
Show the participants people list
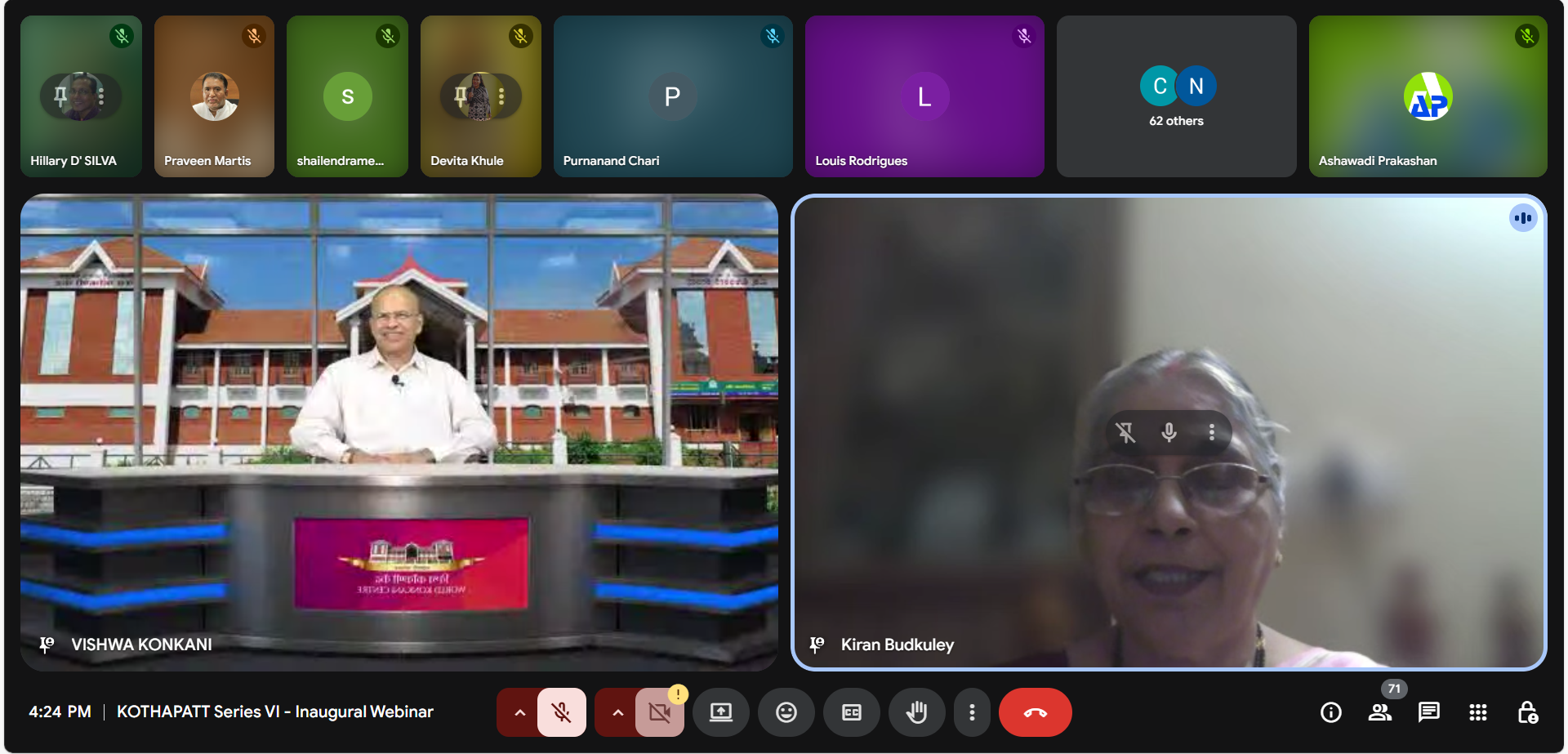(x=1379, y=712)
